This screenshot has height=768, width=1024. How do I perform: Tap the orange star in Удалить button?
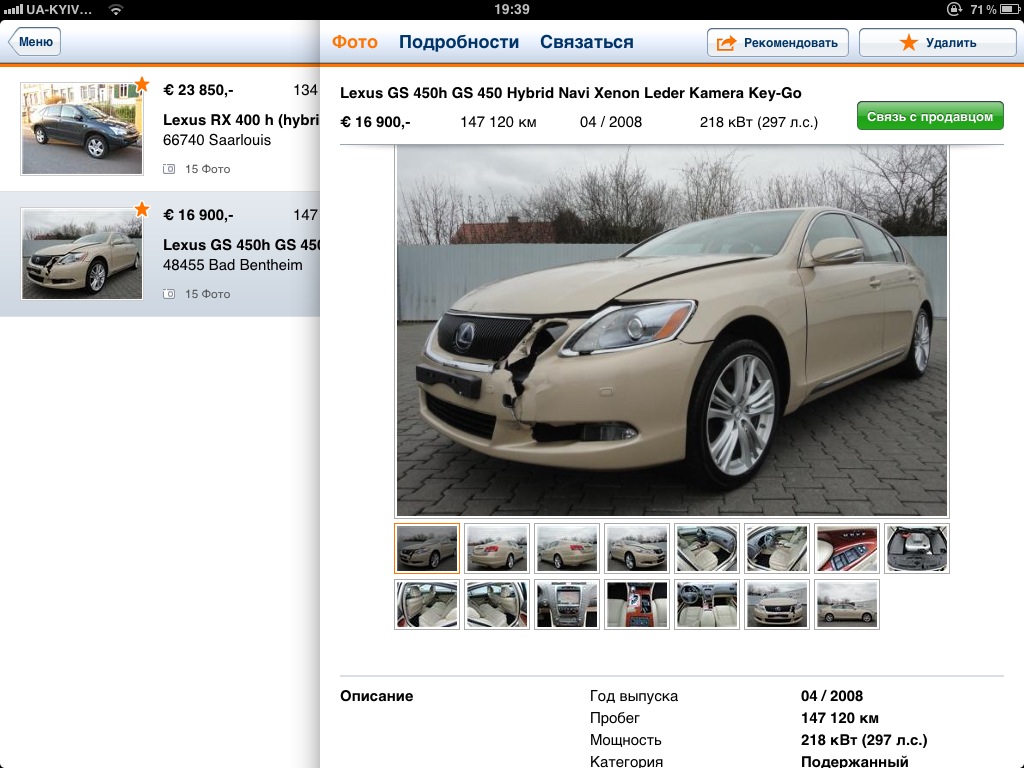pos(907,43)
